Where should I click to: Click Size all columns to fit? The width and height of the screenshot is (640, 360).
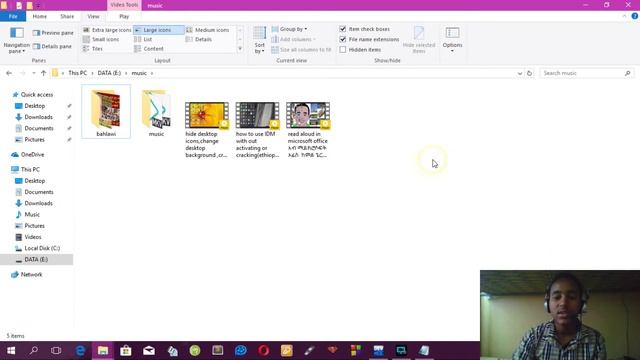coord(301,49)
